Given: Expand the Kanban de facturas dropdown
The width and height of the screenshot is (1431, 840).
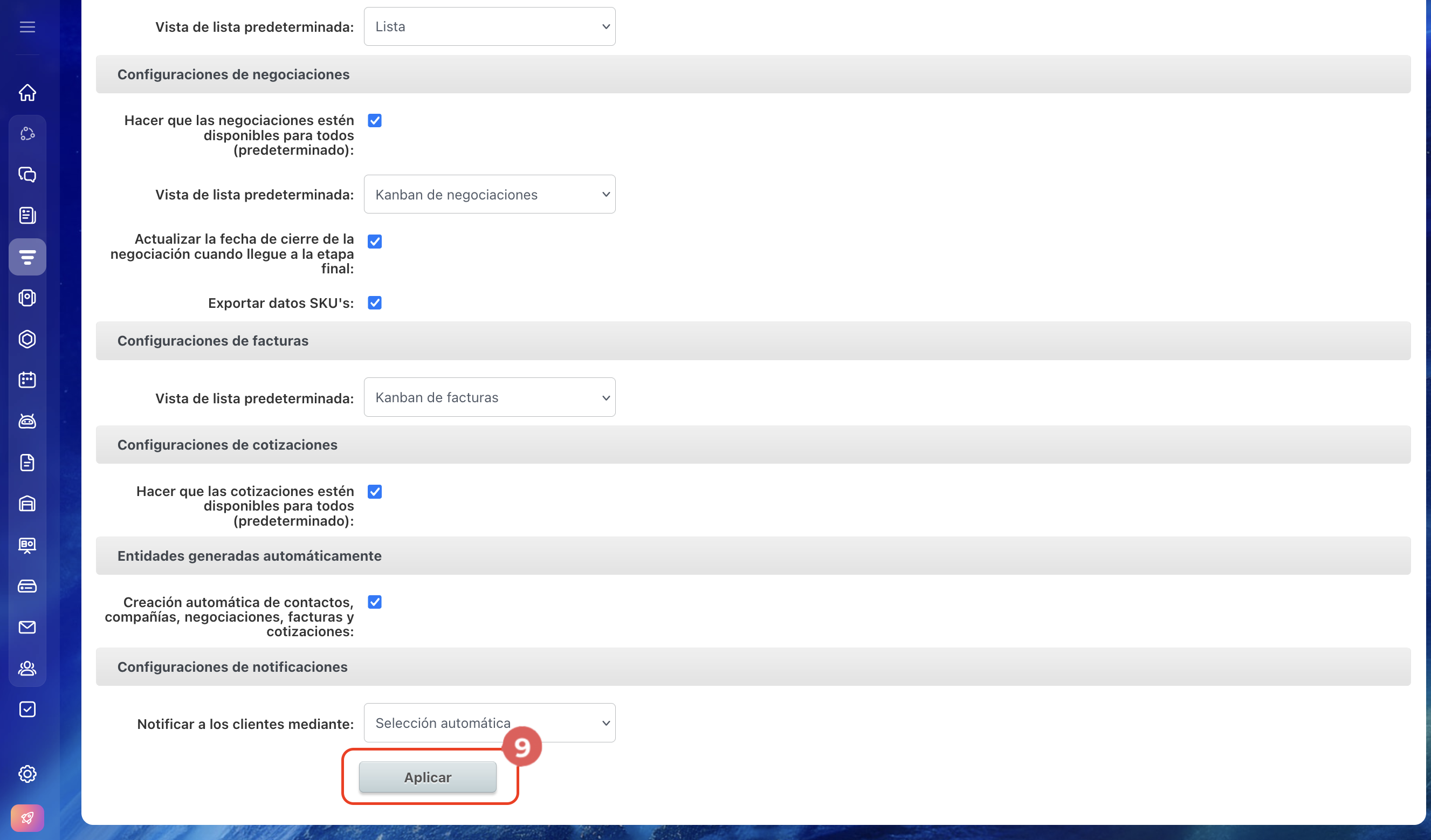Looking at the screenshot, I should (x=490, y=397).
